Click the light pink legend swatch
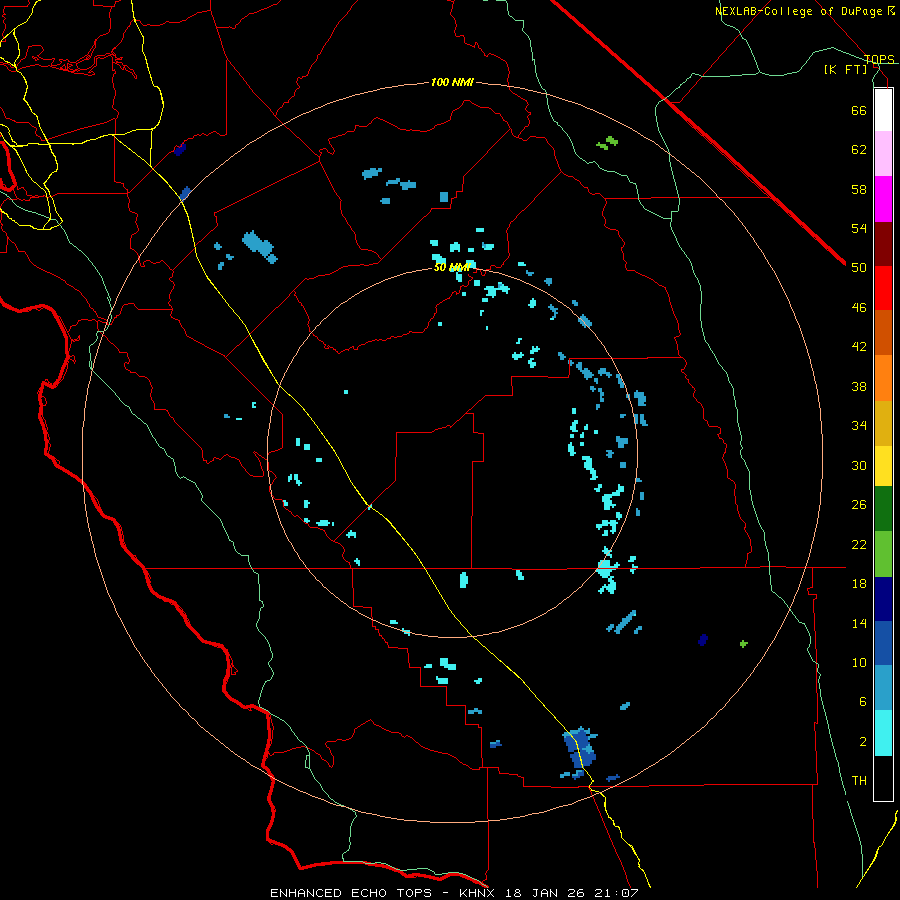 [x=883, y=153]
